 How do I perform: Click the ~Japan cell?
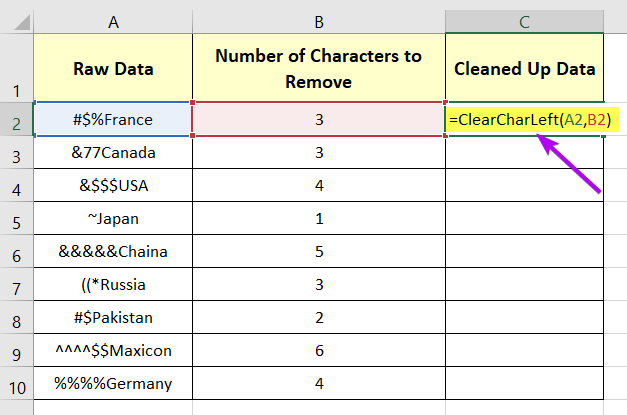(113, 218)
